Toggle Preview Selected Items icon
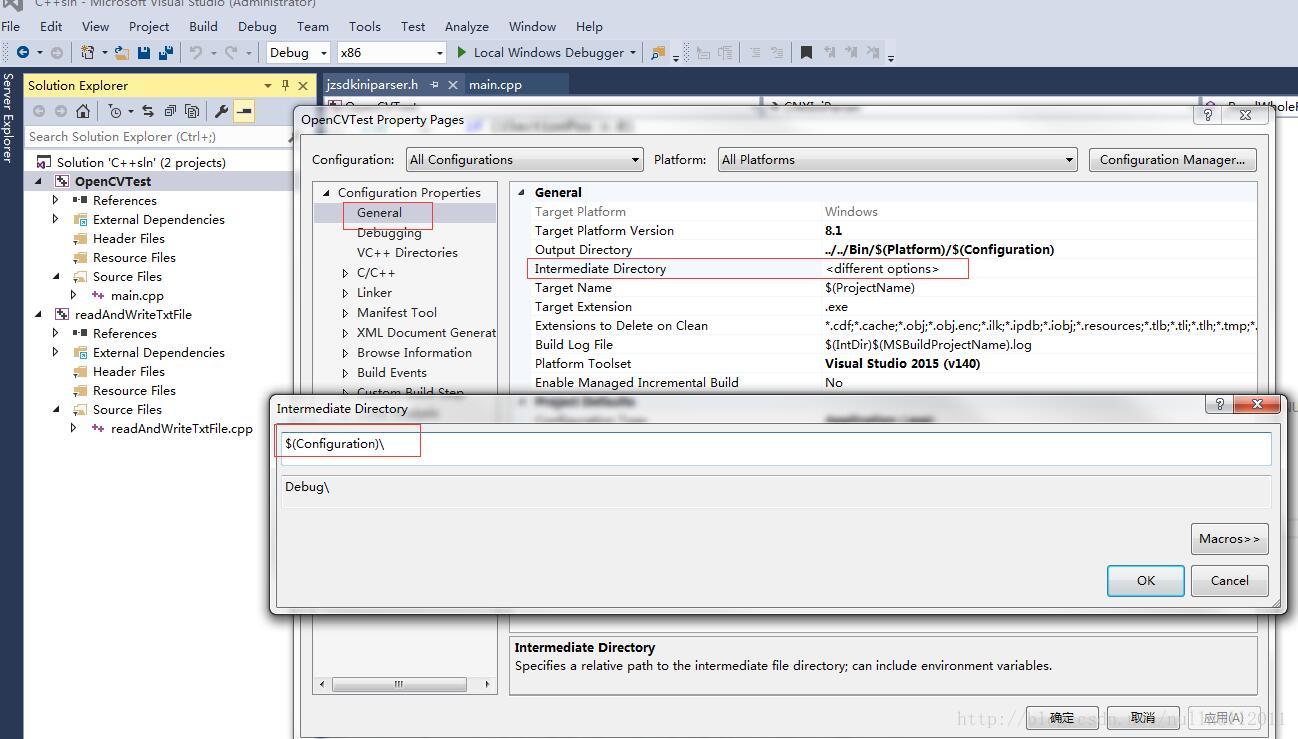The image size is (1298, 739). [x=244, y=111]
